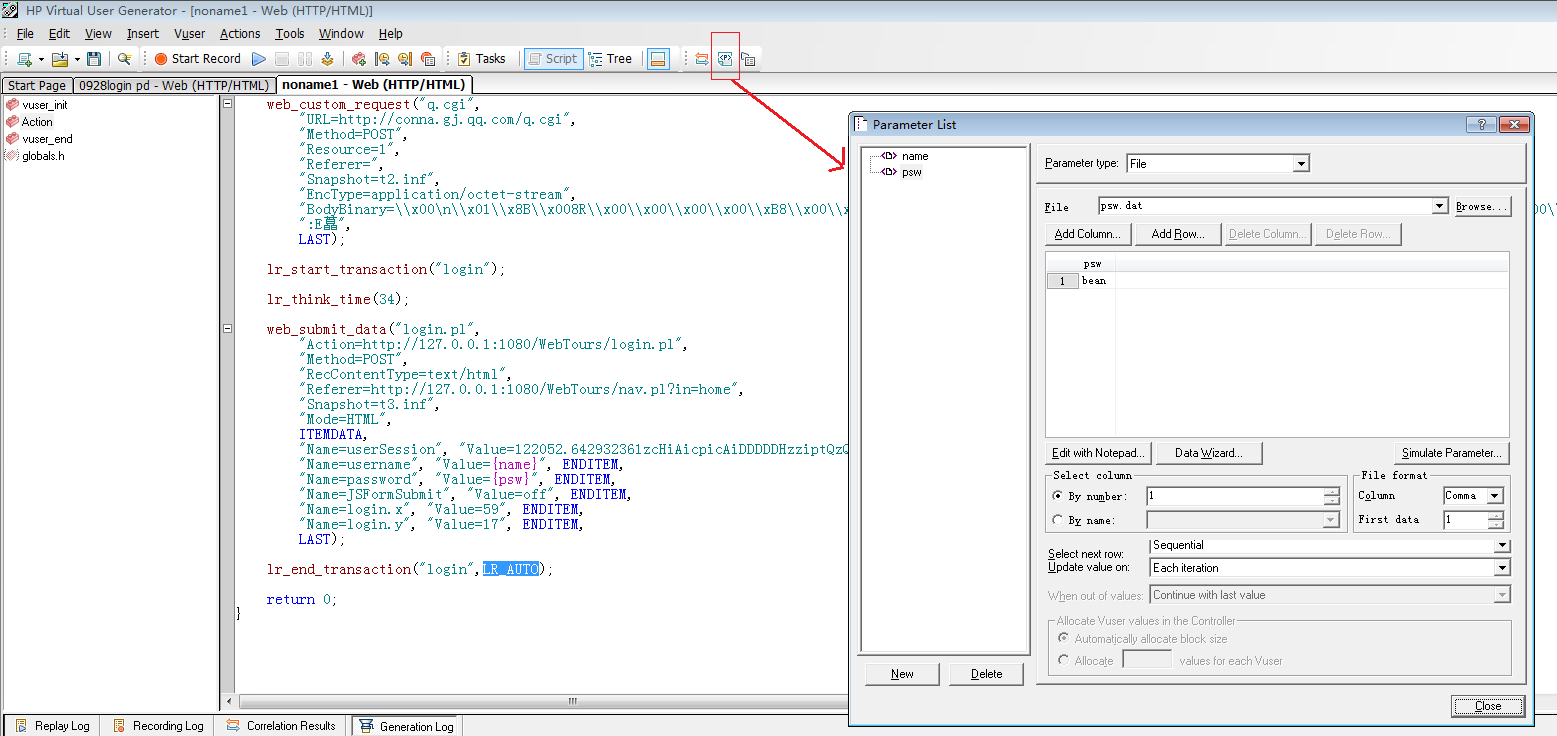Click the New Script toolbar icon
Viewport: 1557px width, 736px height.
tap(23, 59)
